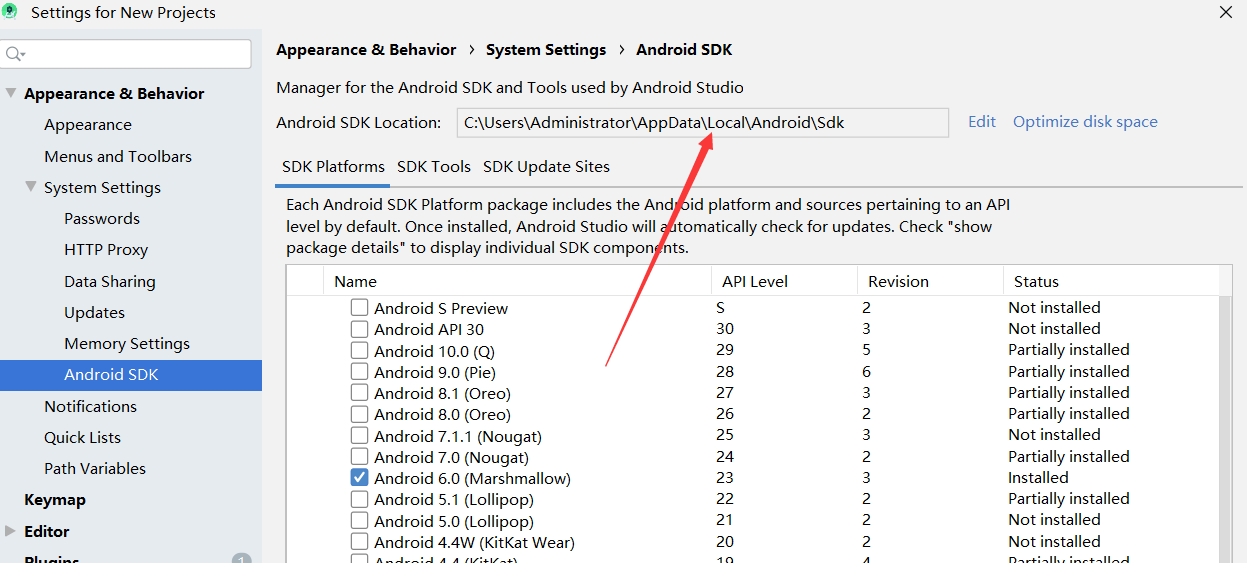
Task: Expand the Editor settings section
Action: click(11, 531)
